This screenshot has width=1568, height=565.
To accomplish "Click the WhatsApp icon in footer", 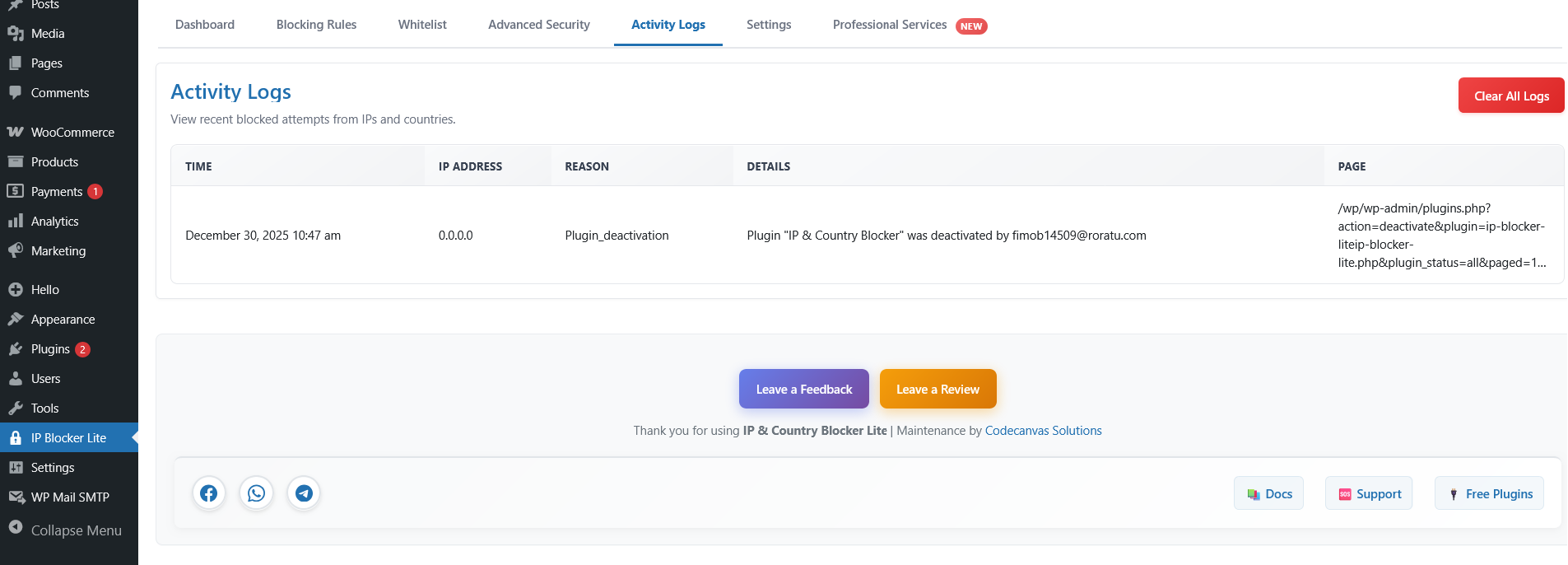I will click(x=257, y=493).
